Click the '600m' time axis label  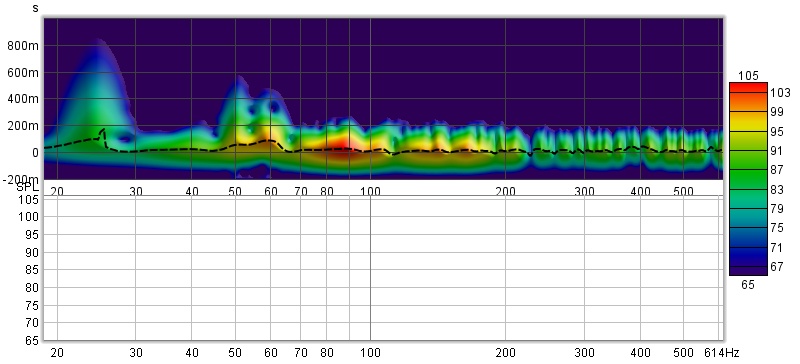pos(23,72)
